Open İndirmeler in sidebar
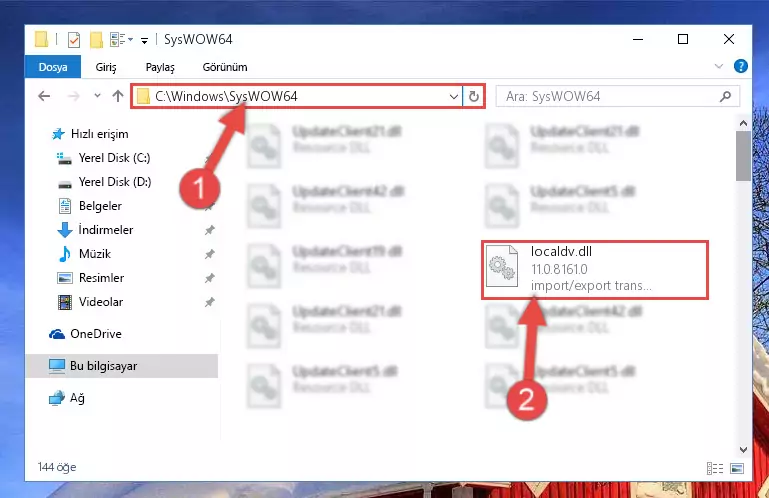Image resolution: width=769 pixels, height=498 pixels. [x=105, y=230]
